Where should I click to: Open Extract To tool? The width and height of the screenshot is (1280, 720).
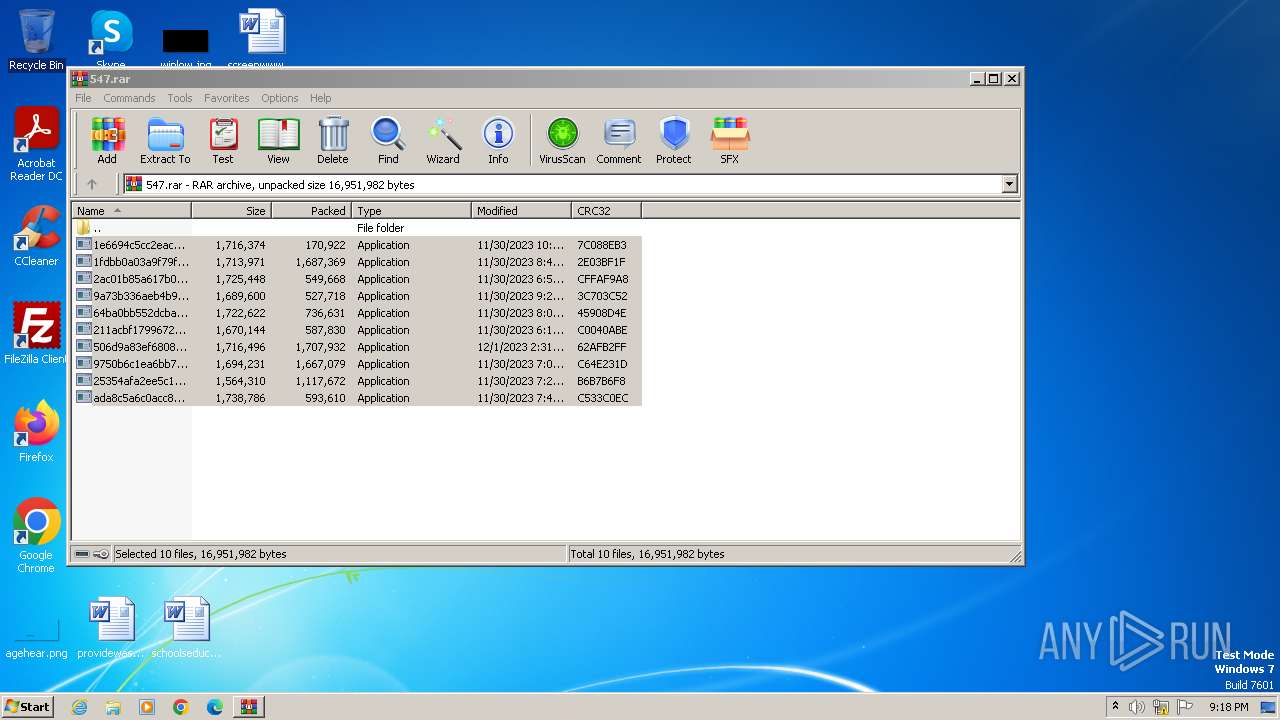click(x=165, y=141)
